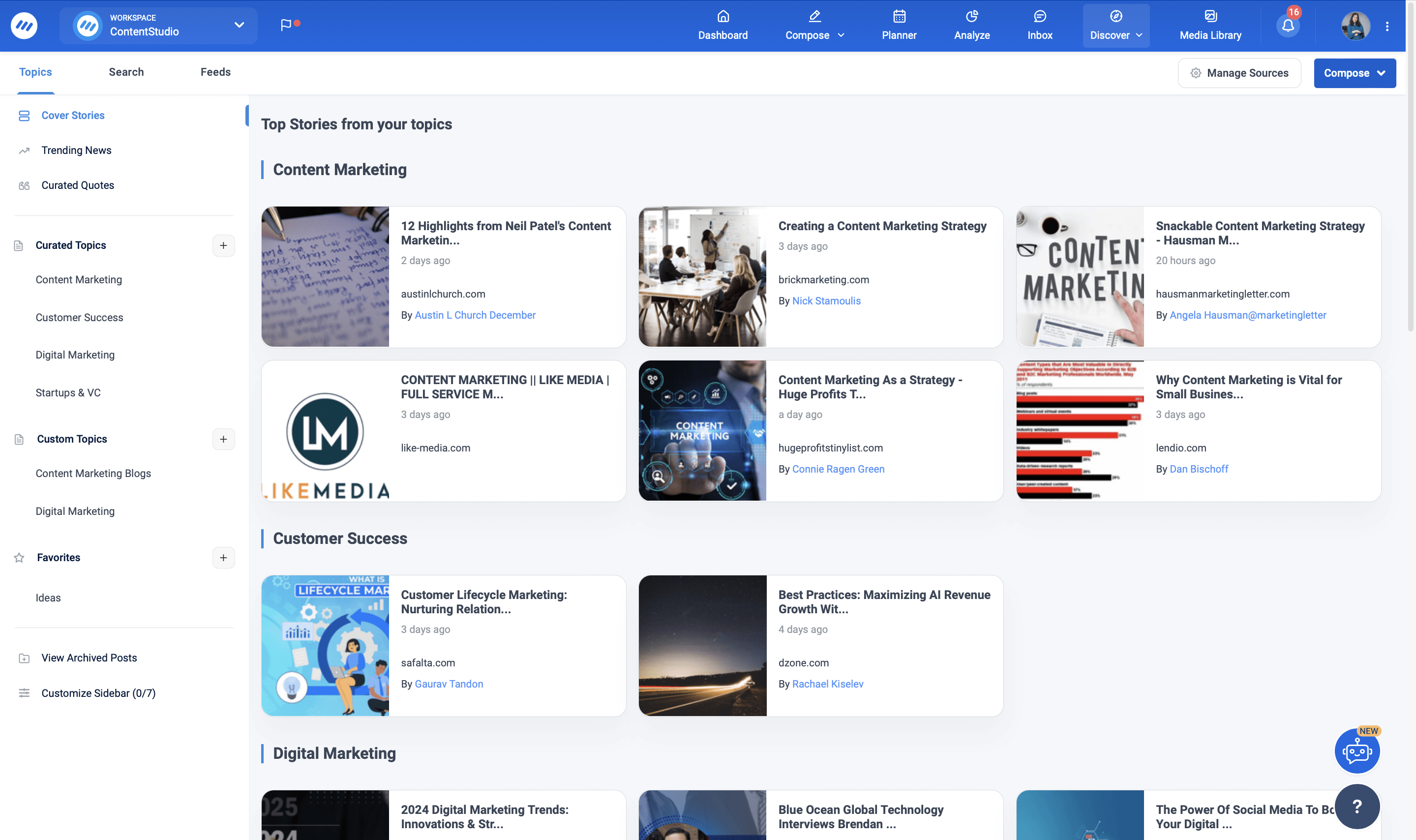Switch to the Feeds tab
The height and width of the screenshot is (840, 1416).
(x=215, y=71)
